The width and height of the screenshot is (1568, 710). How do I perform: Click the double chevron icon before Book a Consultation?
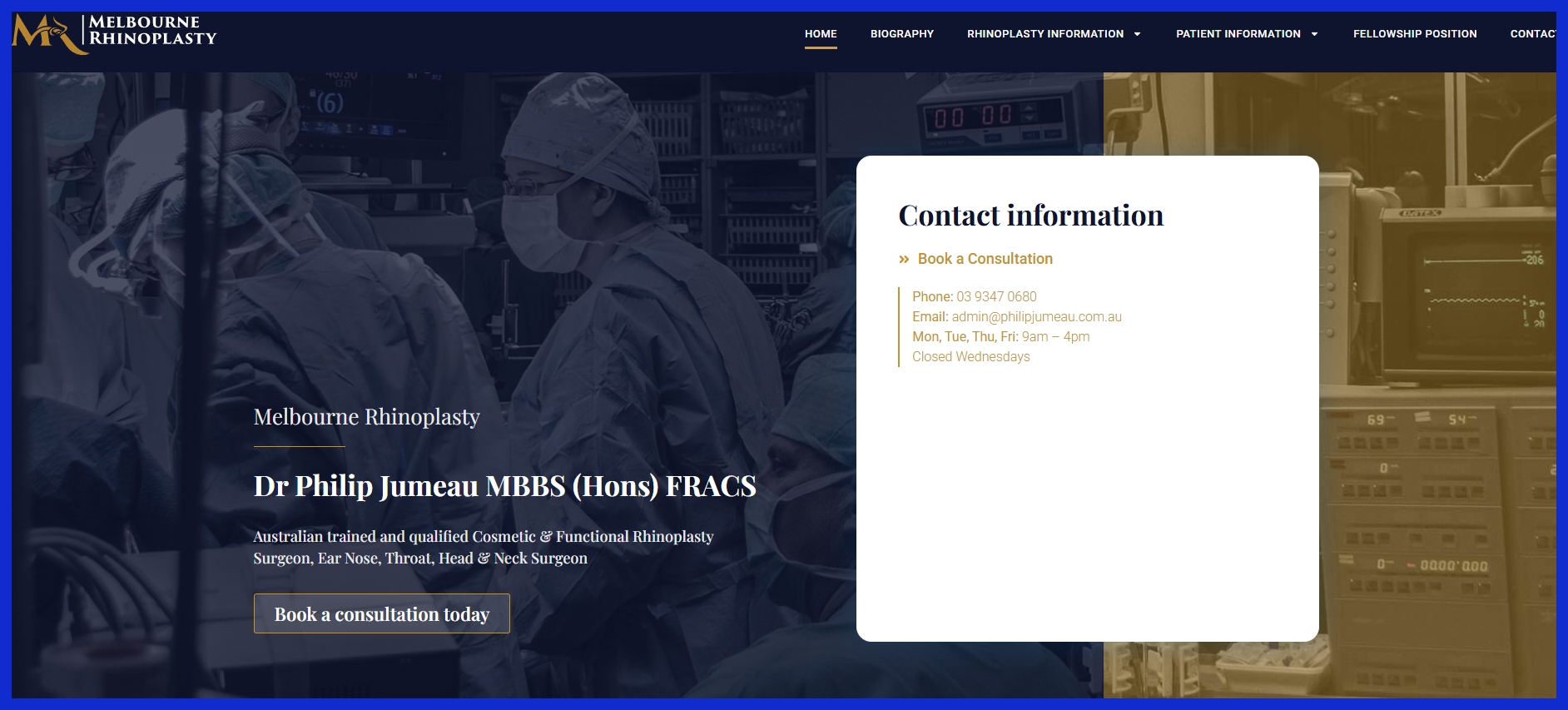(x=904, y=260)
